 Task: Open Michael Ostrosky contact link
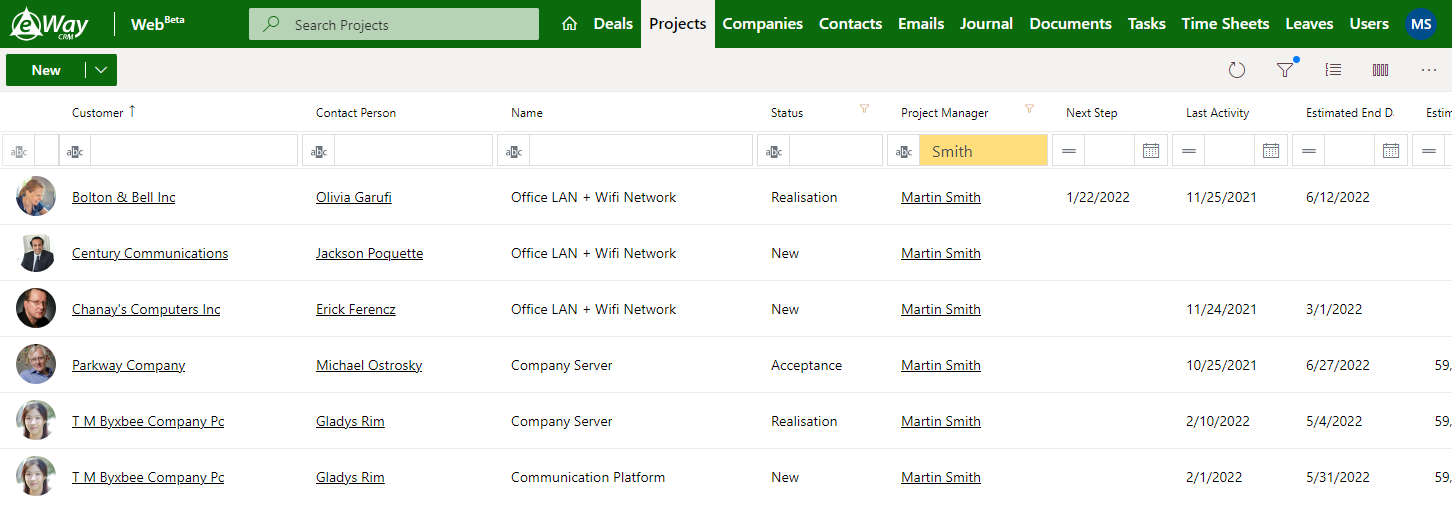(x=369, y=365)
